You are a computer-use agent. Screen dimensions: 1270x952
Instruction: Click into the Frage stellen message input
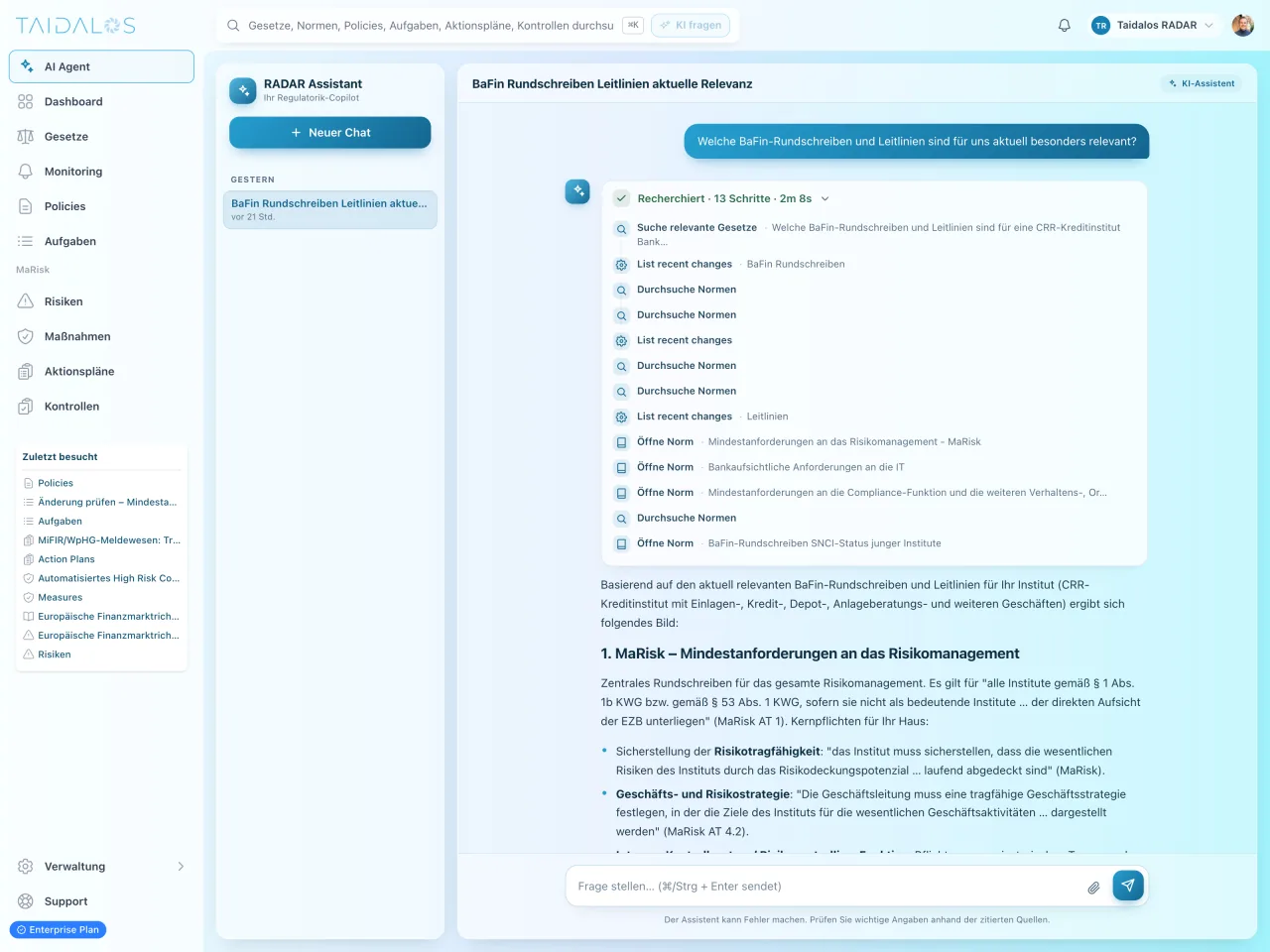click(x=828, y=887)
